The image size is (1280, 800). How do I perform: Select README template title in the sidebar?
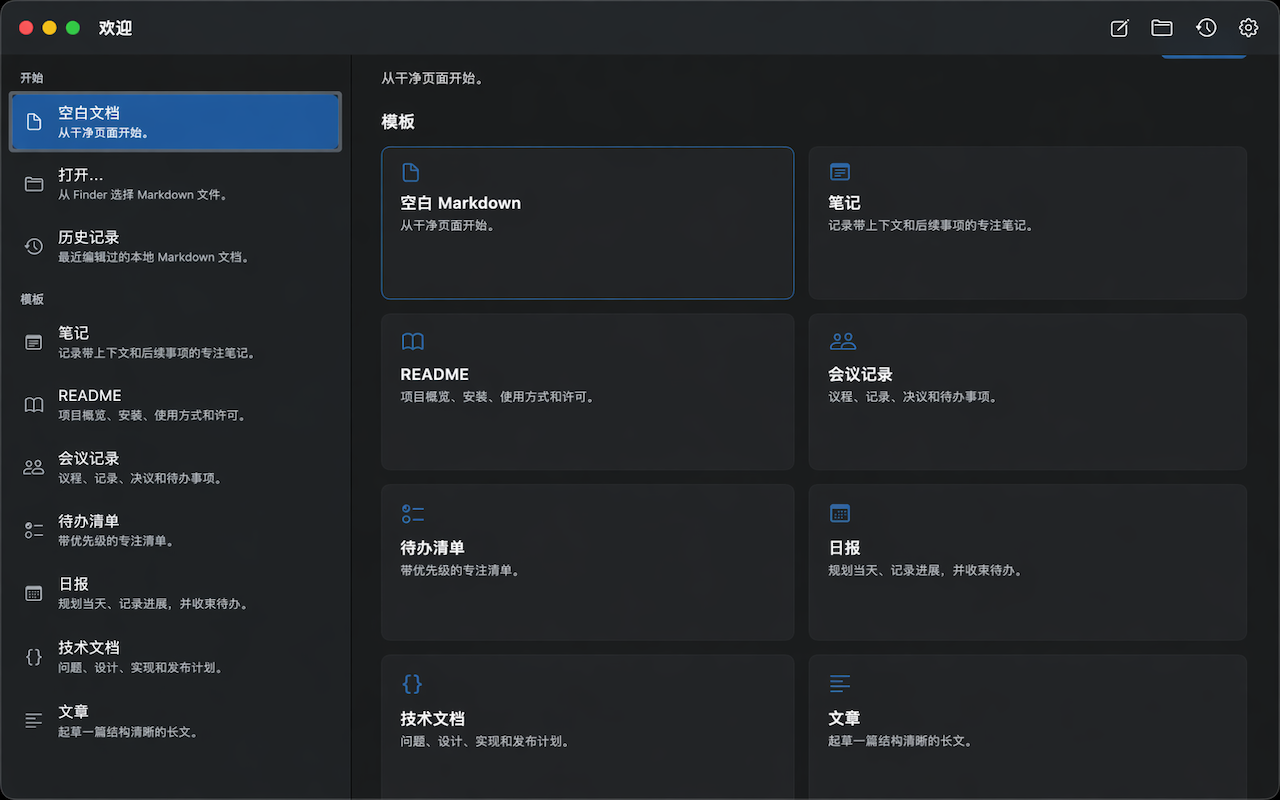click(x=90, y=396)
